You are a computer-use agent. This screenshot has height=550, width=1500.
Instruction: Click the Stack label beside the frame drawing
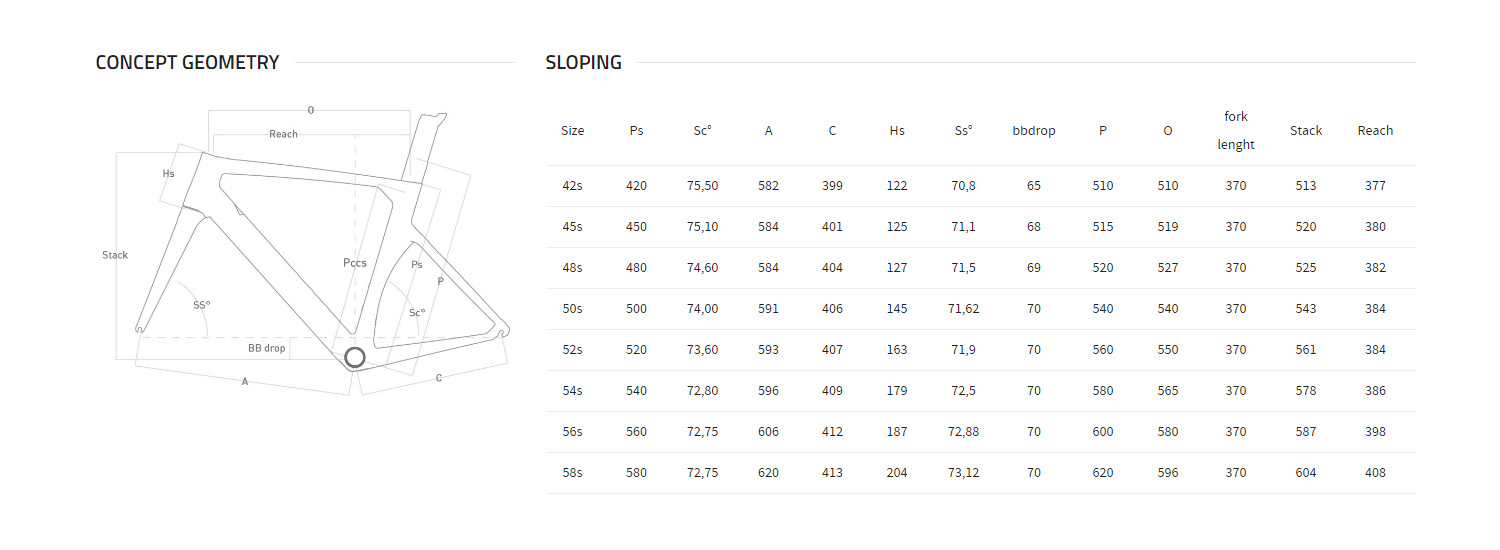click(115, 255)
